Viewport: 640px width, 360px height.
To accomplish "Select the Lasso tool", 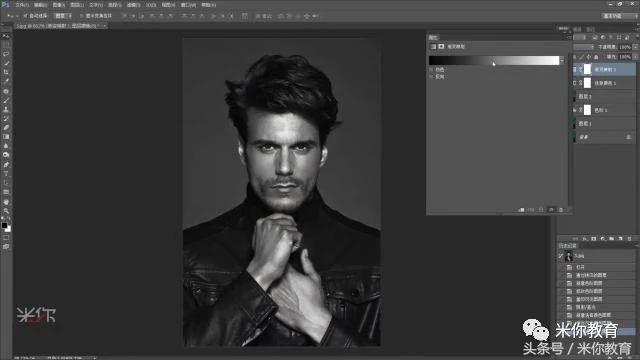I will pos(6,54).
